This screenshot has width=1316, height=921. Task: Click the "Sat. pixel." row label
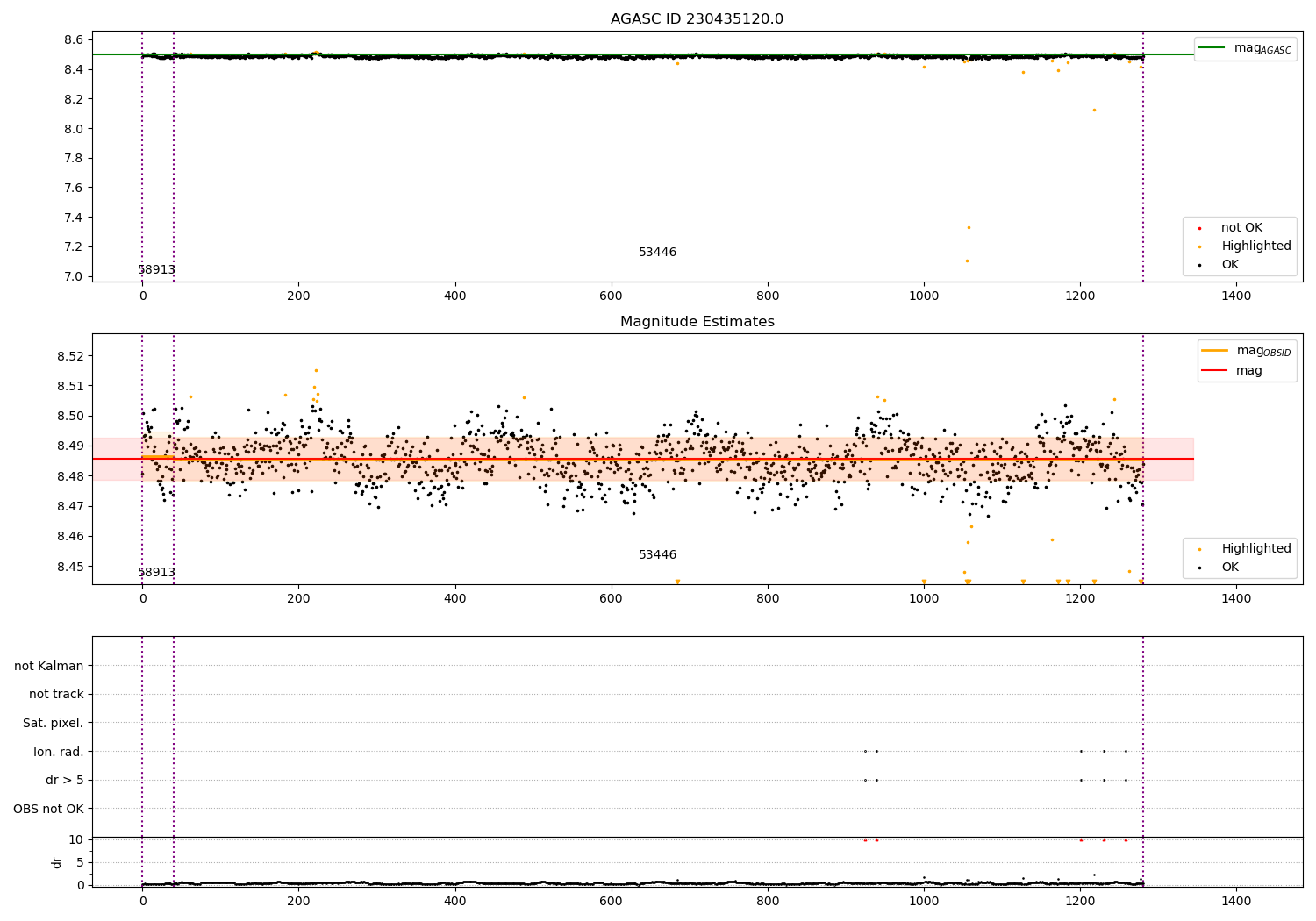click(x=54, y=724)
